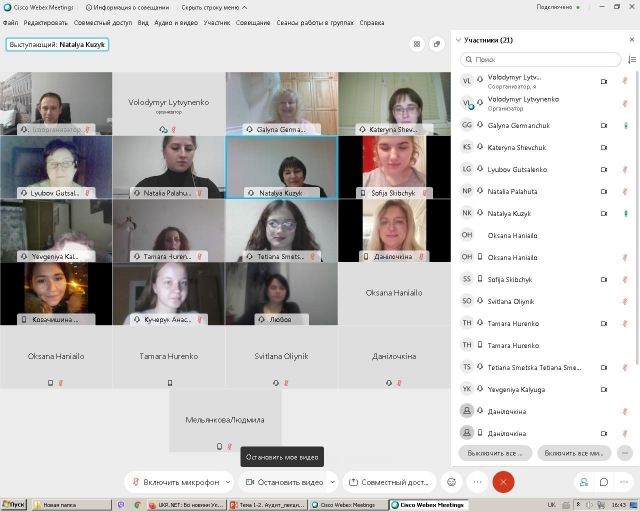Image resolution: width=640 pixels, height=512 pixels.
Task: Open microphone options dropdown arrow
Action: pyautogui.click(x=228, y=482)
